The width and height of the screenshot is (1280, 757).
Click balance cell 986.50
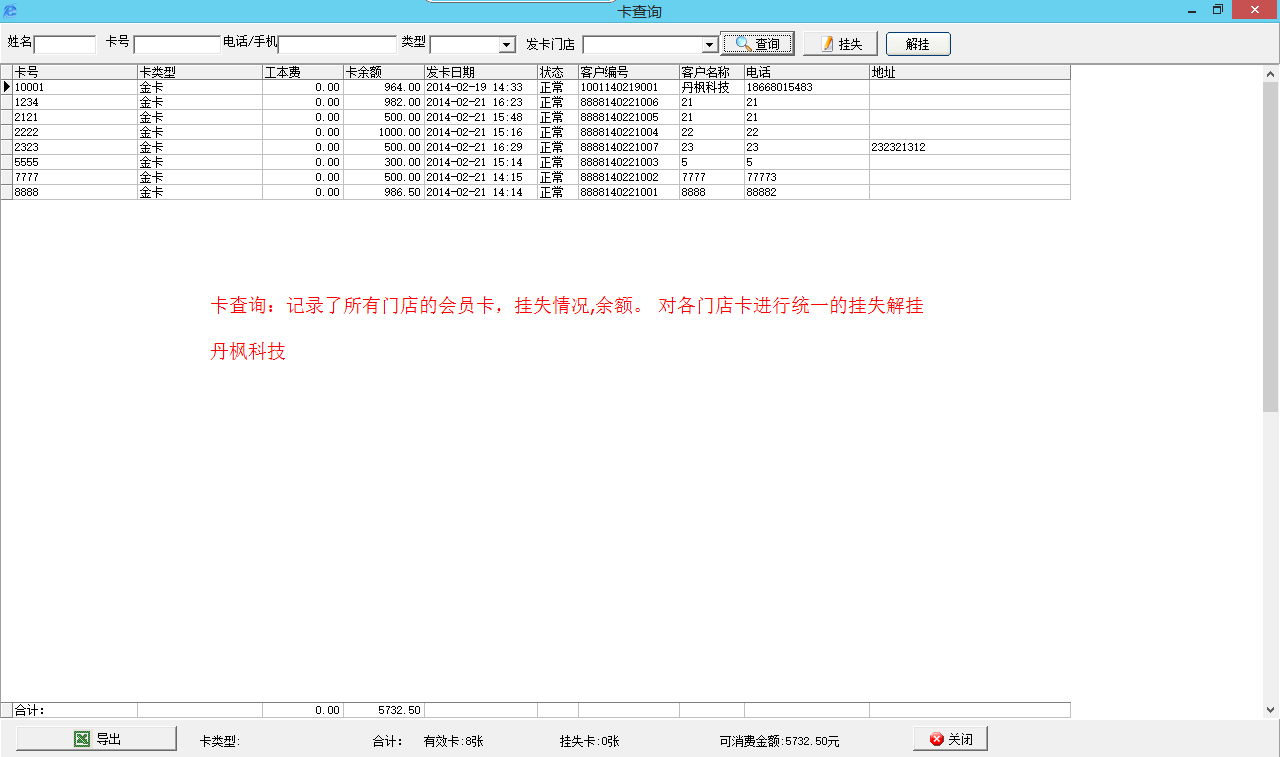pos(384,192)
